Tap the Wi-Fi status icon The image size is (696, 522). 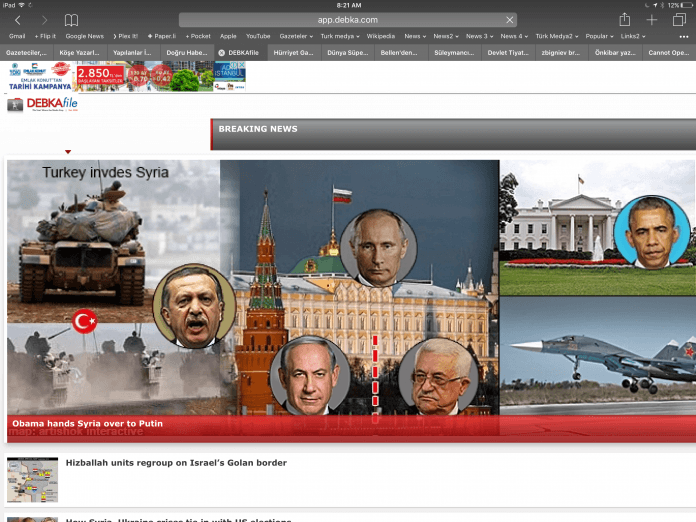(21, 5)
